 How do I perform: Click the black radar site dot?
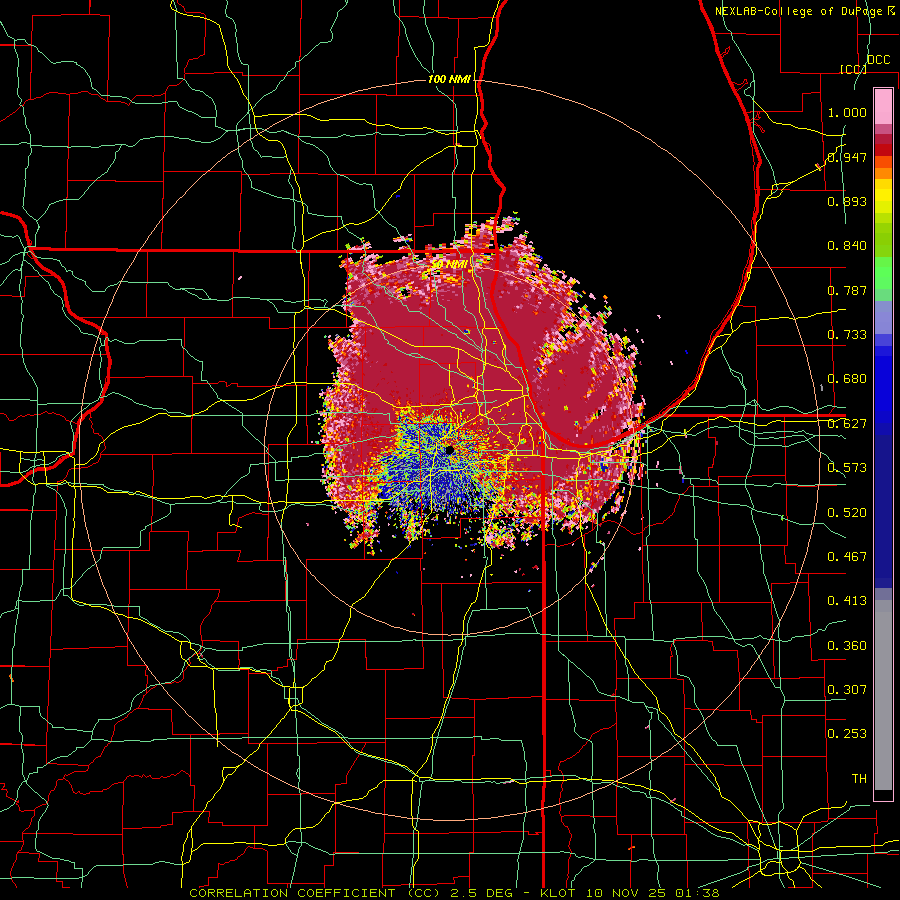tap(449, 451)
